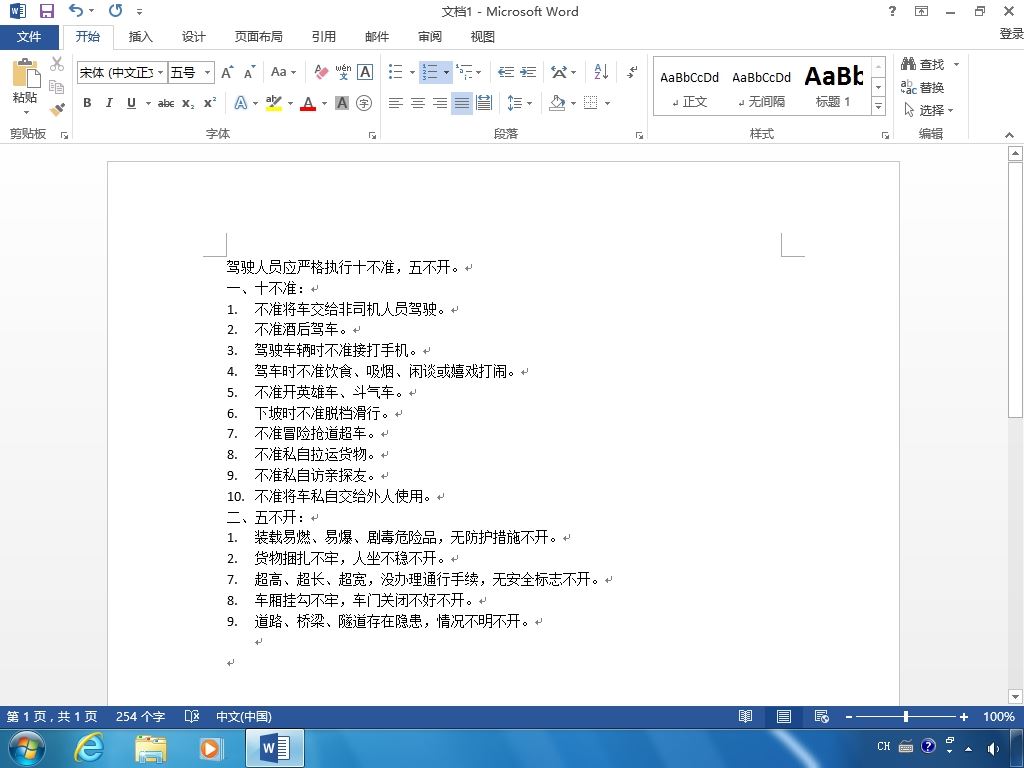Screen dimensions: 1024x768
Task: Click the zoom slider handle
Action: [906, 716]
